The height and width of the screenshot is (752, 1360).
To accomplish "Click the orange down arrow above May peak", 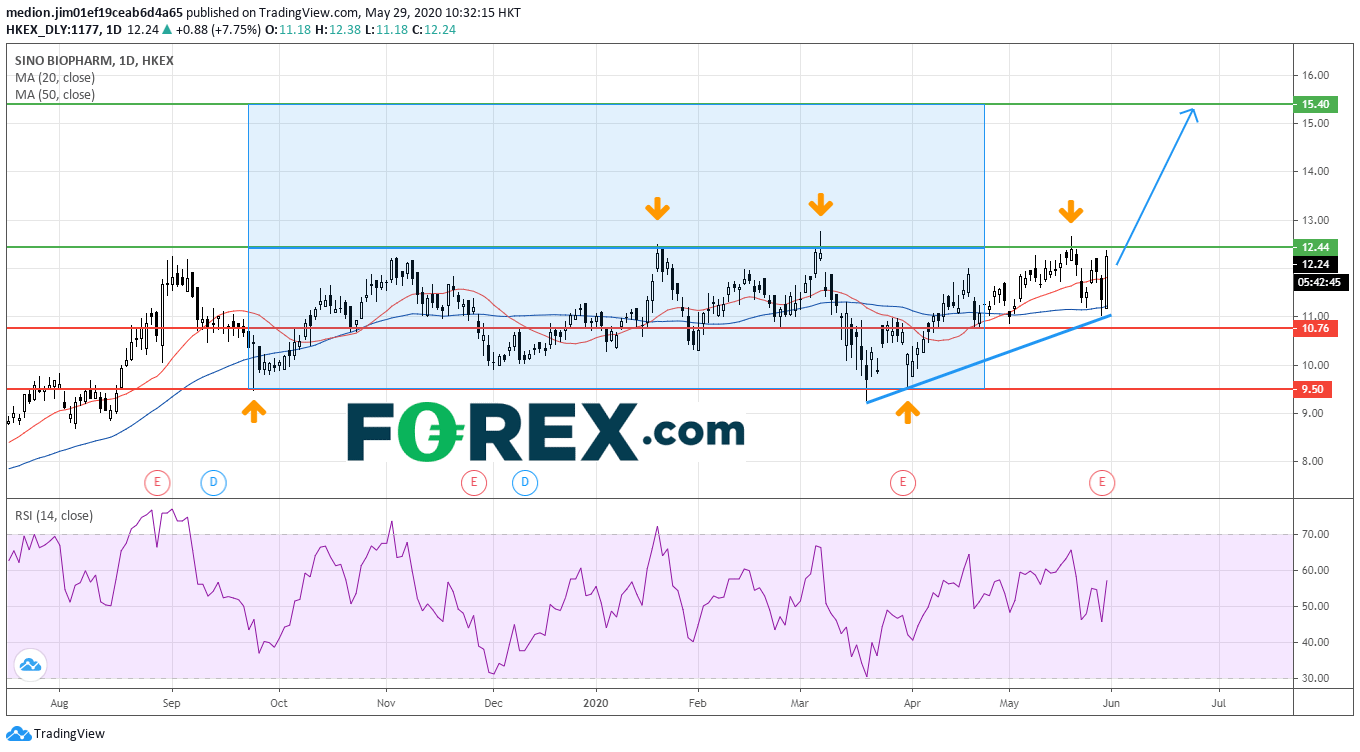I will [1070, 211].
